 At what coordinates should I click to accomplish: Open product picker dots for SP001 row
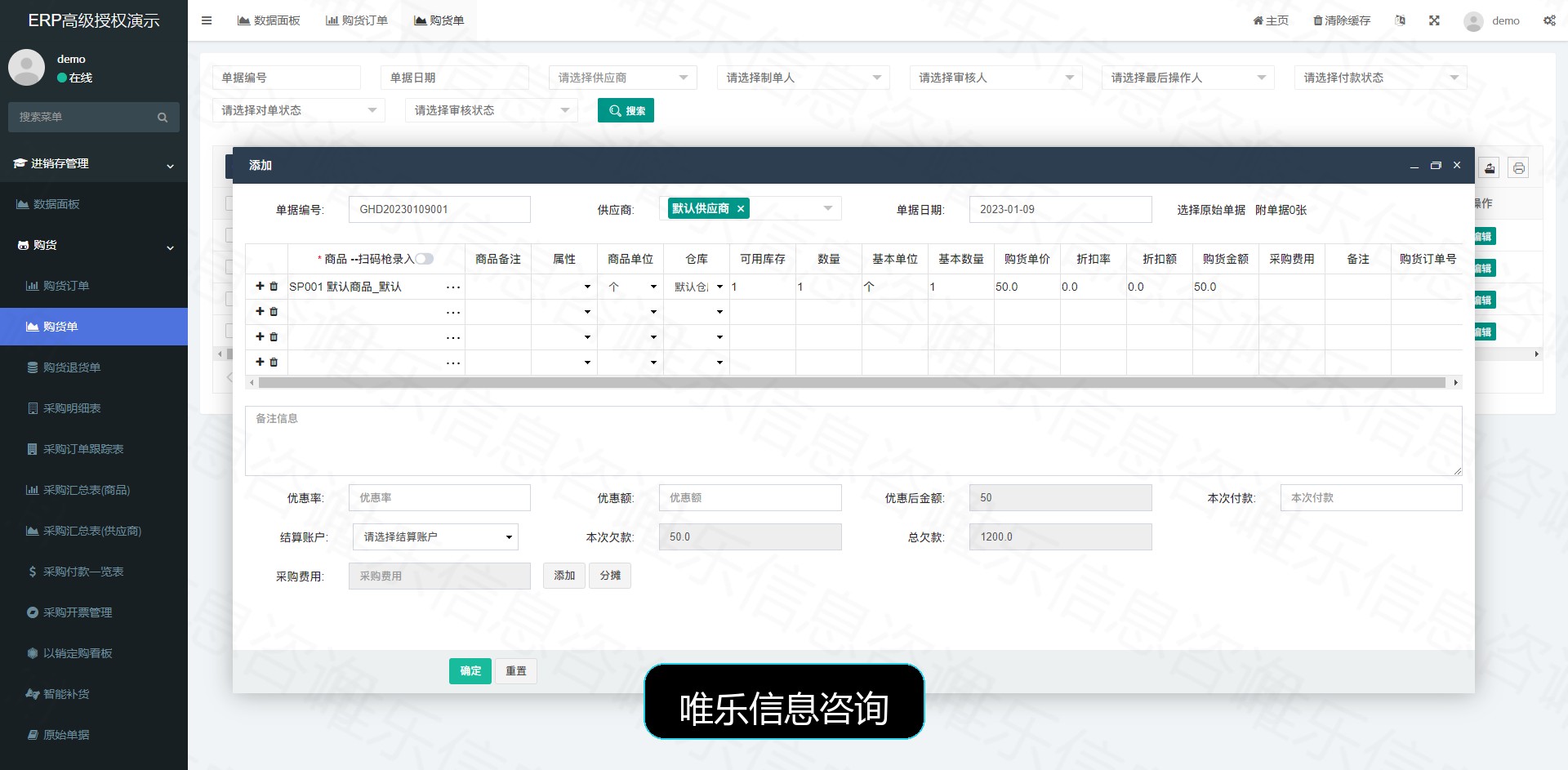(x=453, y=287)
